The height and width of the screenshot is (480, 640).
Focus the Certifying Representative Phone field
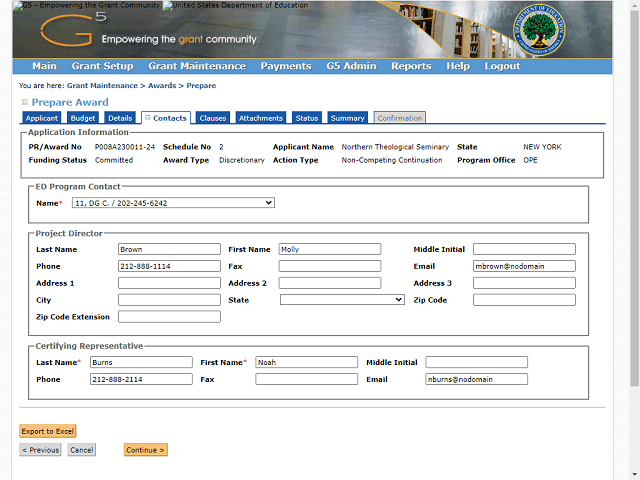[x=141, y=379]
